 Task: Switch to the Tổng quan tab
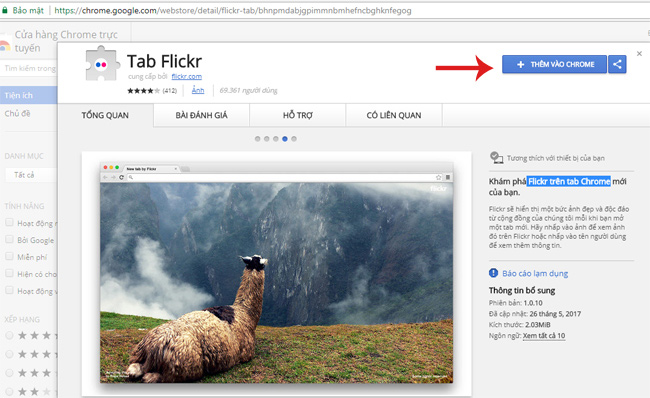point(105,115)
